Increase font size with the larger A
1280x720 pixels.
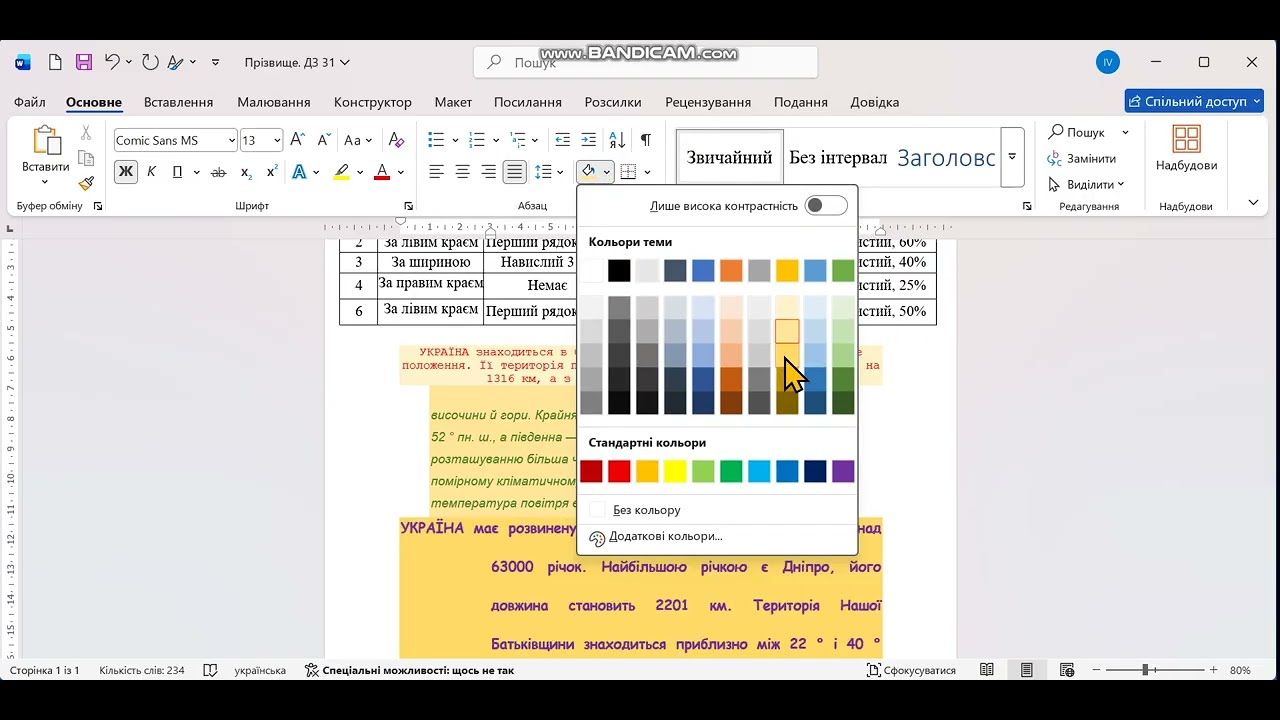tap(297, 140)
